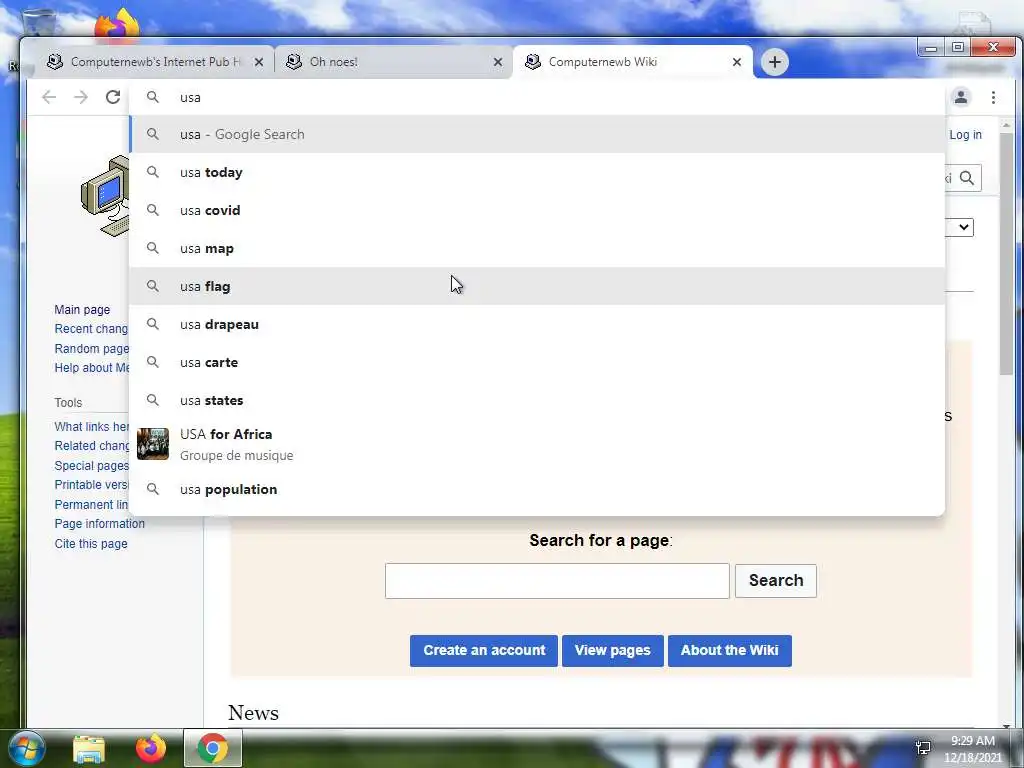Click the Log in link
The height and width of the screenshot is (768, 1024).
point(965,135)
